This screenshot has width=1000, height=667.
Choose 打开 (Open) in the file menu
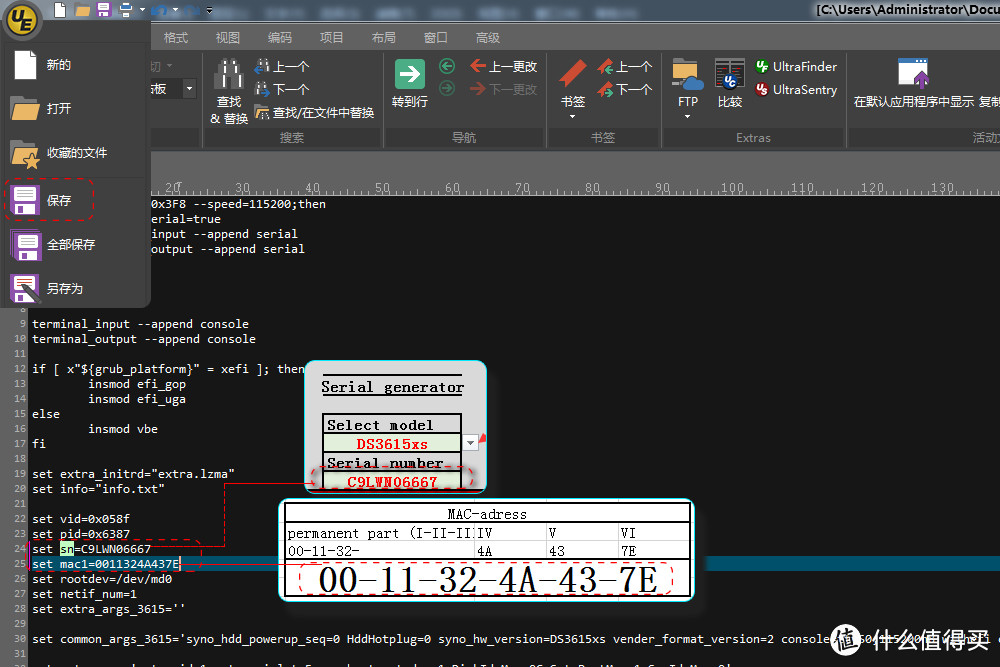click(x=75, y=108)
